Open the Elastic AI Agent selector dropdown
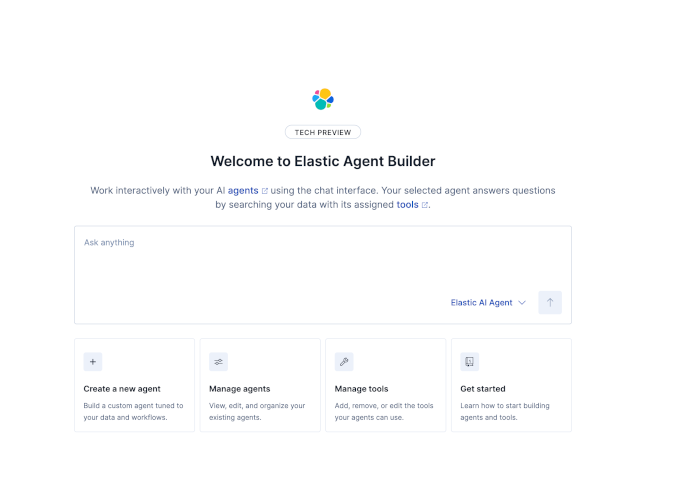The width and height of the screenshot is (675, 490). coord(487,303)
